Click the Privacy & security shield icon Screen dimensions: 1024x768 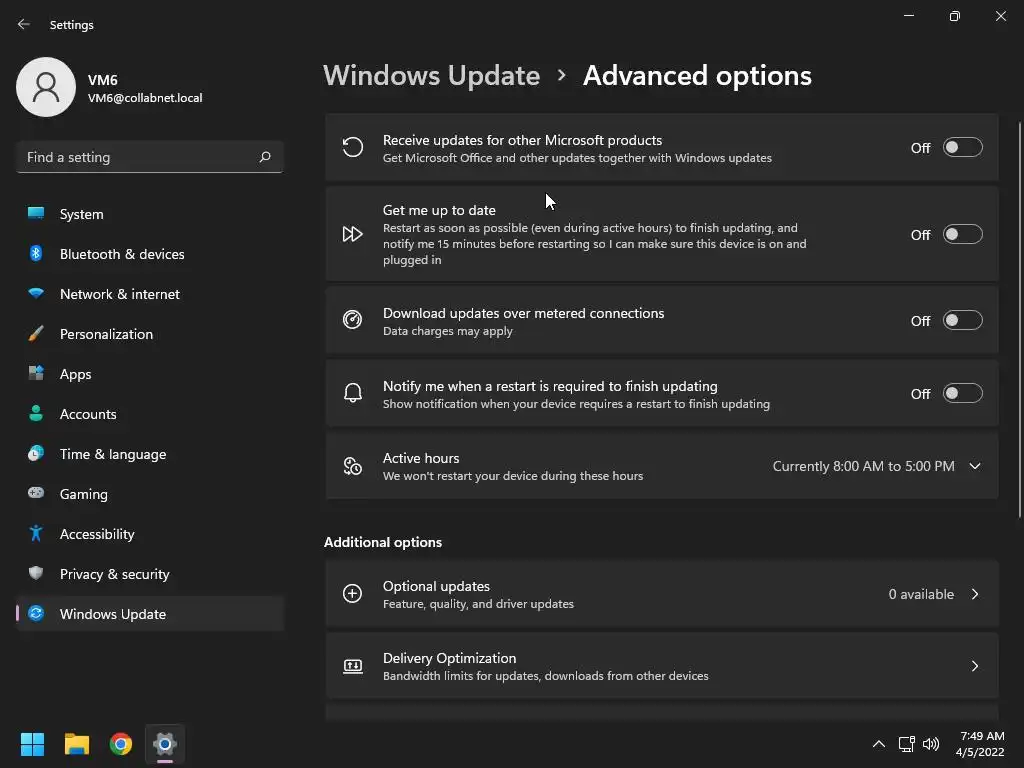click(36, 573)
